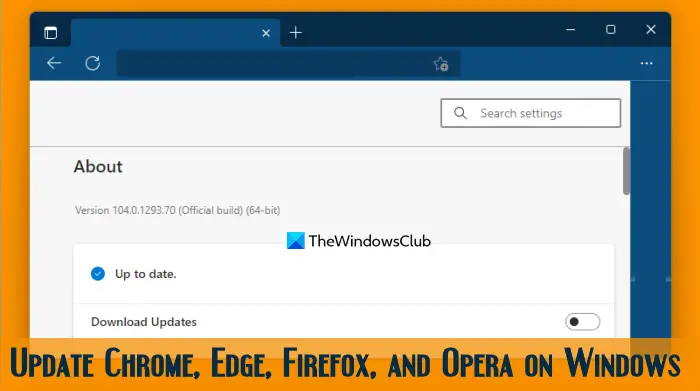Screen dimensions: 700x391
Task: Close the current browser tab
Action: pos(266,33)
